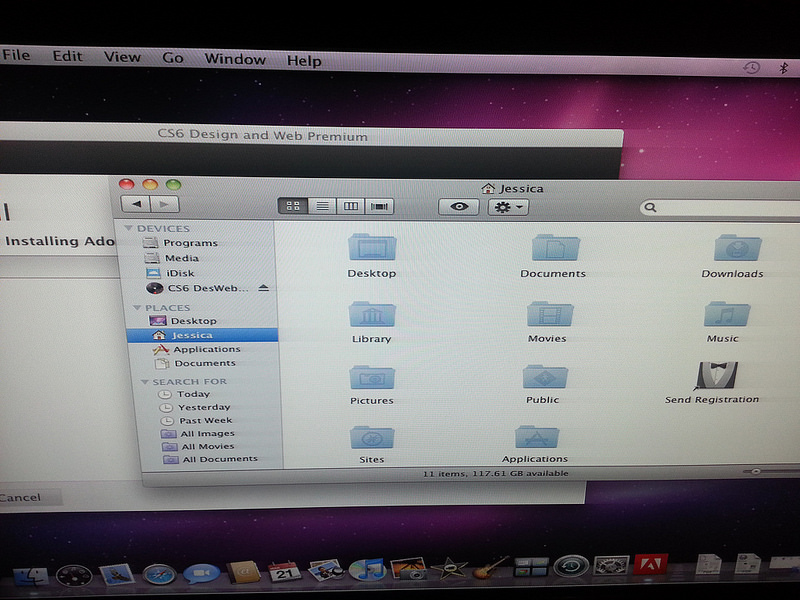Open the Music folder icon

(x=727, y=313)
